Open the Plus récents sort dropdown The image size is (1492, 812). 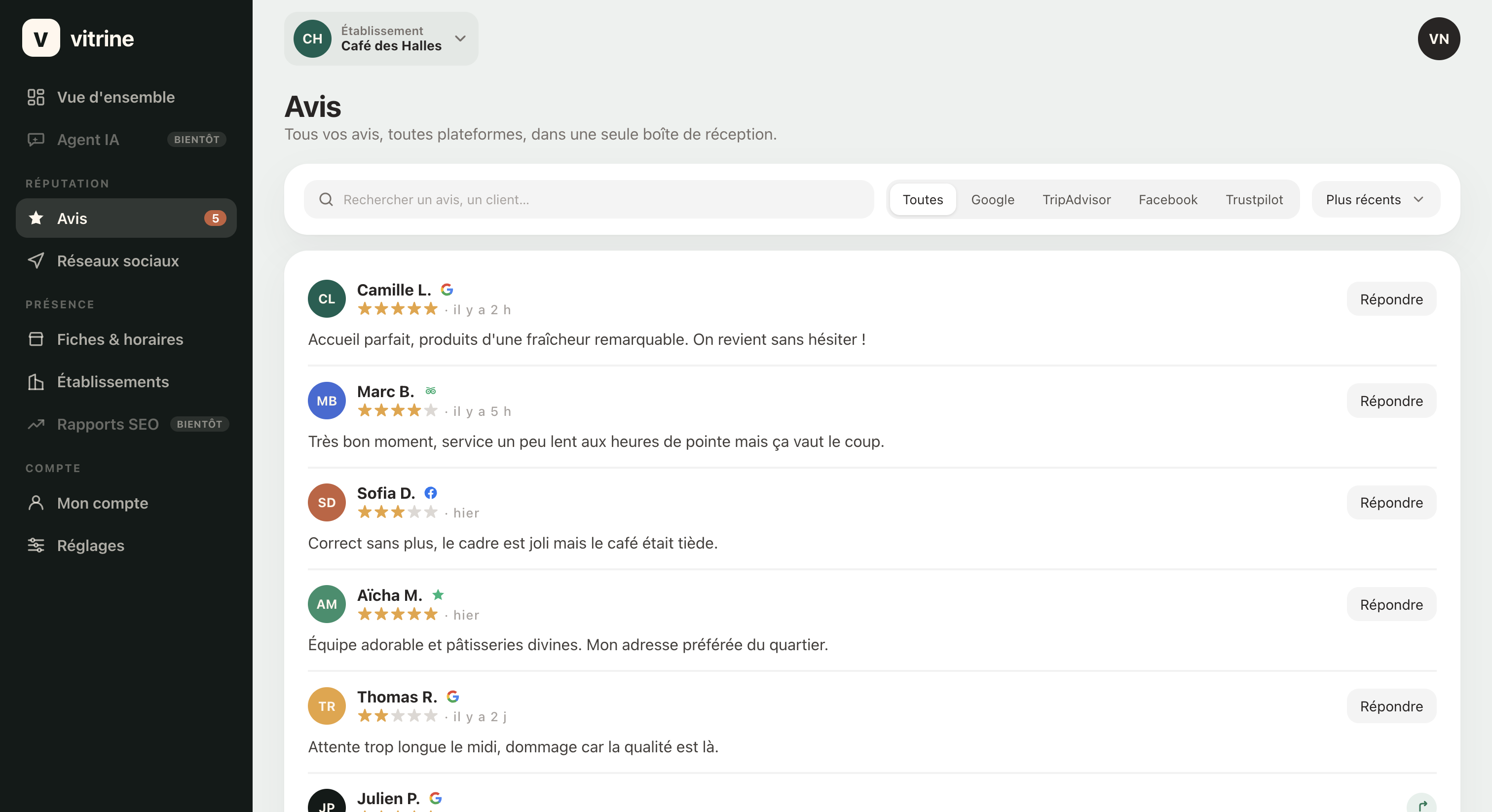coord(1376,199)
